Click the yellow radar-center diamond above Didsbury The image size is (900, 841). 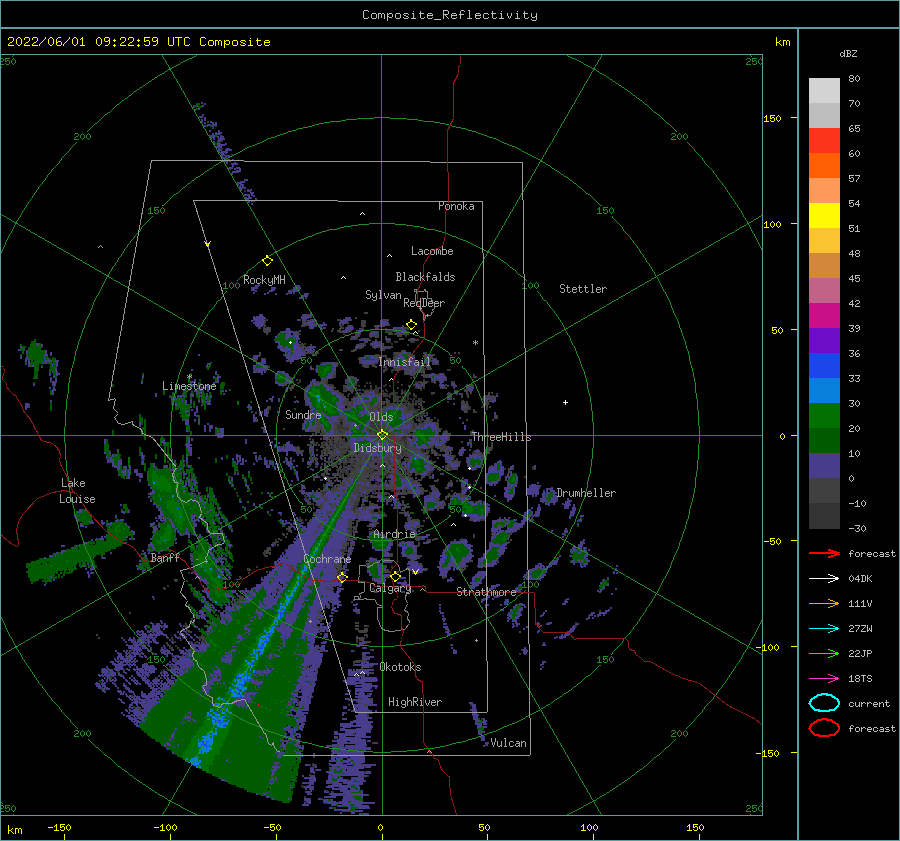[382, 435]
